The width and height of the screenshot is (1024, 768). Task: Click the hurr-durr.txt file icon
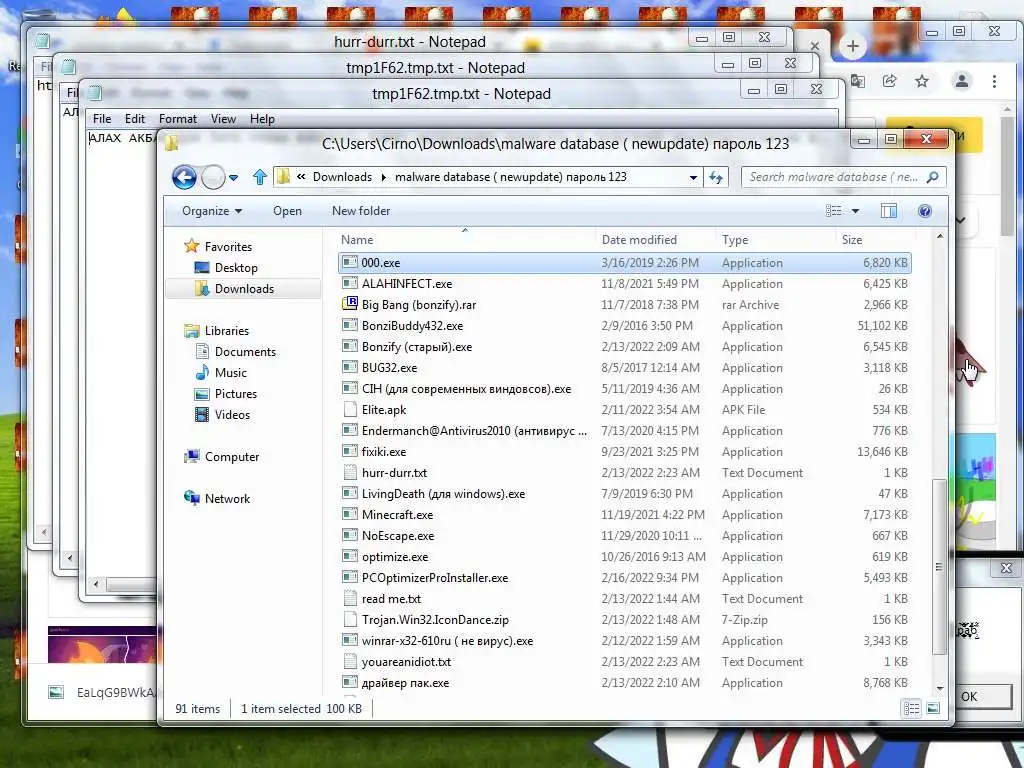coord(350,472)
